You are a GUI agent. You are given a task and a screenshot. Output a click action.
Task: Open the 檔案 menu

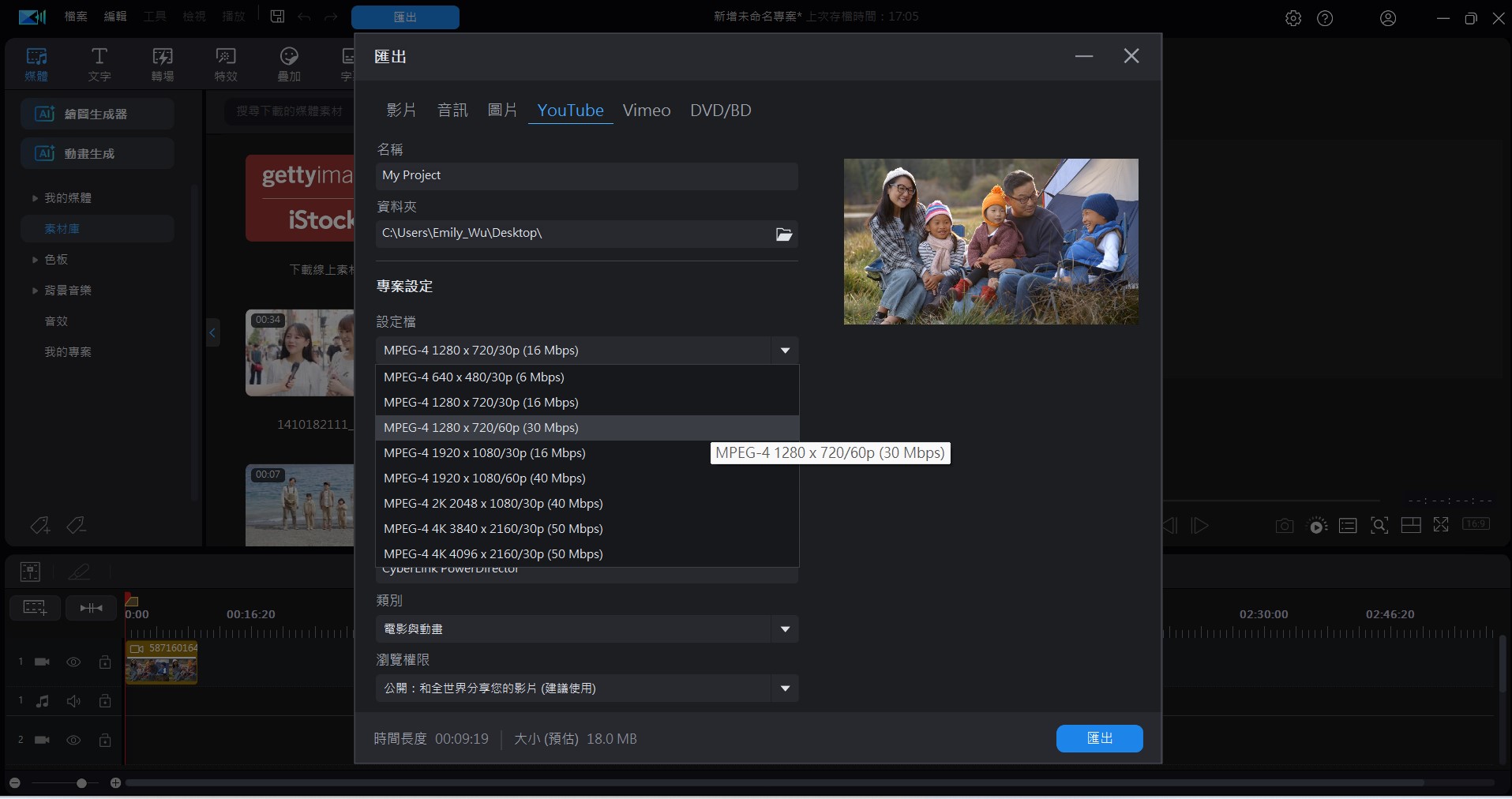point(76,17)
